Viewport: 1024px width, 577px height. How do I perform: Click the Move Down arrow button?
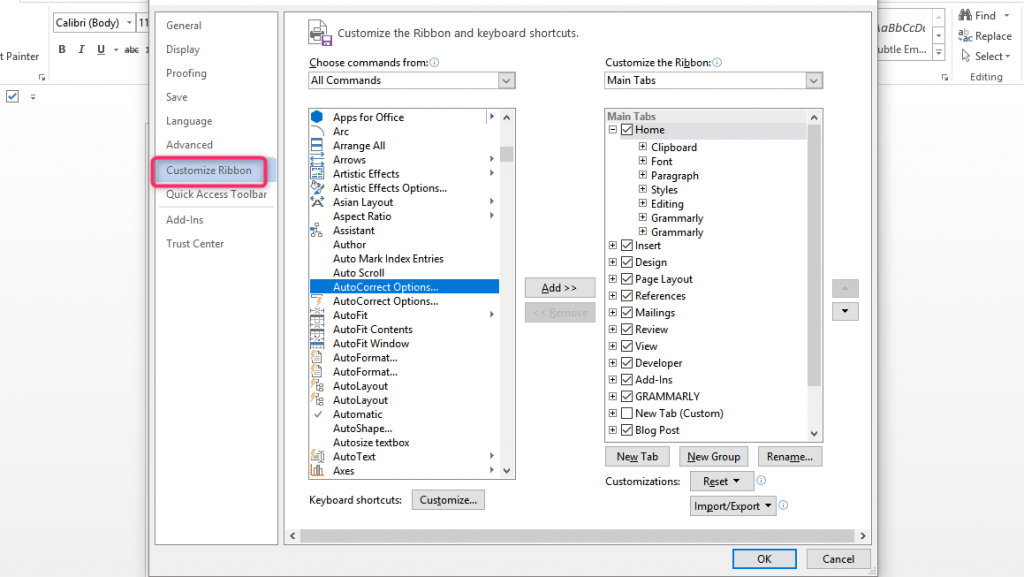(x=845, y=311)
